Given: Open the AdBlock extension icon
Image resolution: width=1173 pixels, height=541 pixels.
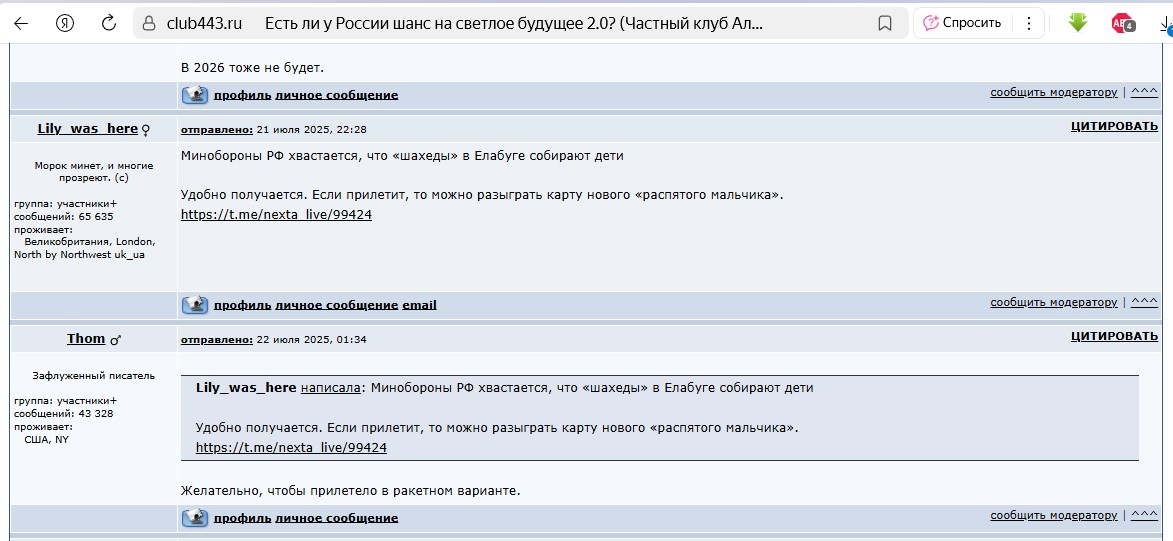Looking at the screenshot, I should [1122, 23].
